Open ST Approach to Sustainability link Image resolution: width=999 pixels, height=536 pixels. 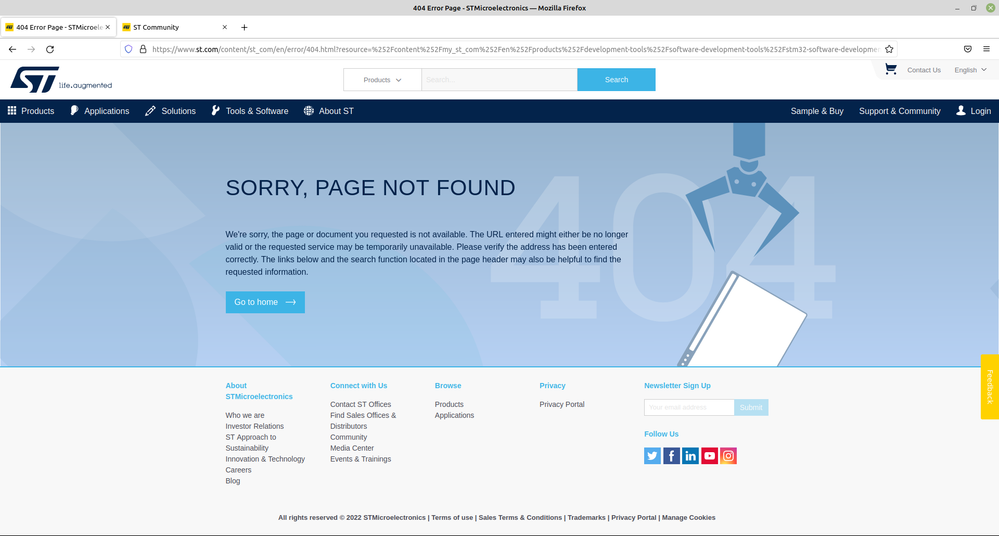[251, 443]
